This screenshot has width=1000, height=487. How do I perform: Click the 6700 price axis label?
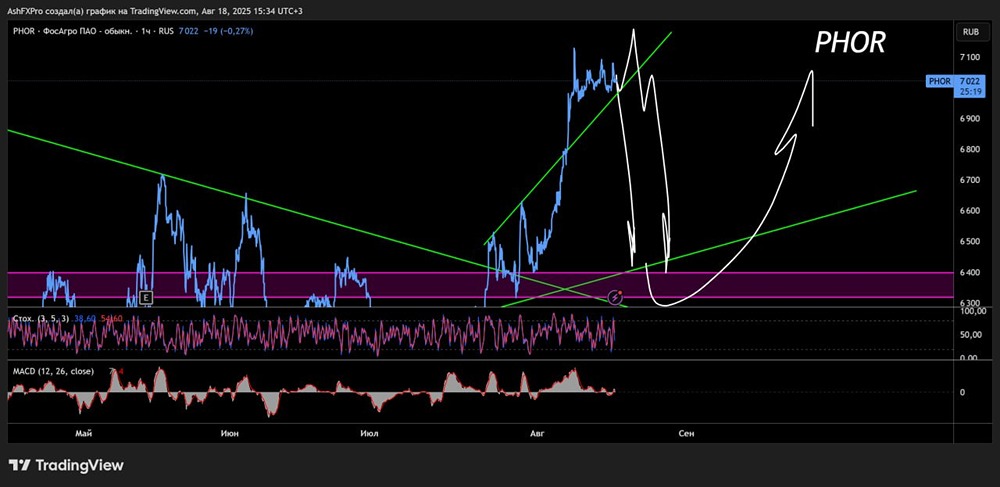pos(971,180)
